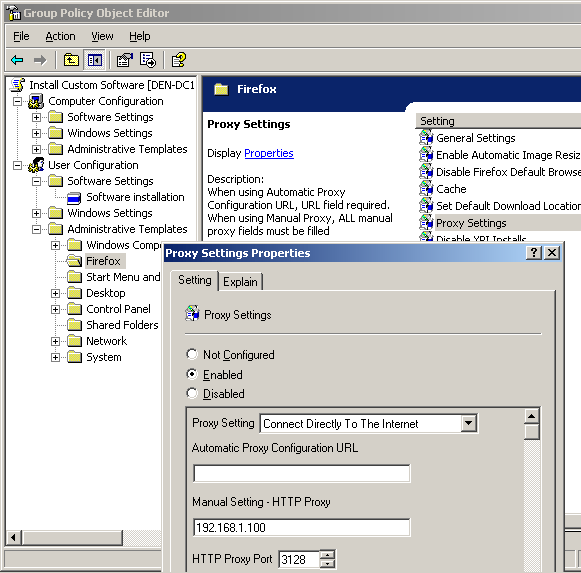
Task: Open the Help menu
Action: (140, 36)
